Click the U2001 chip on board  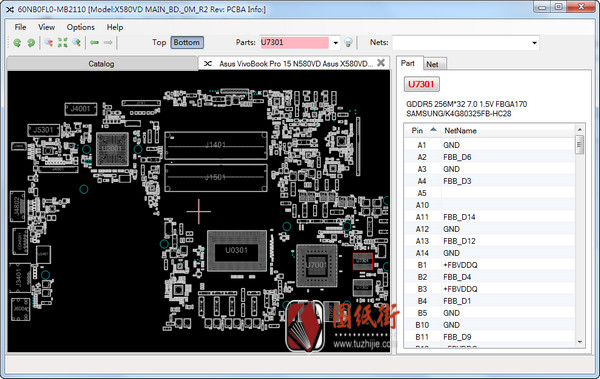click(x=112, y=149)
